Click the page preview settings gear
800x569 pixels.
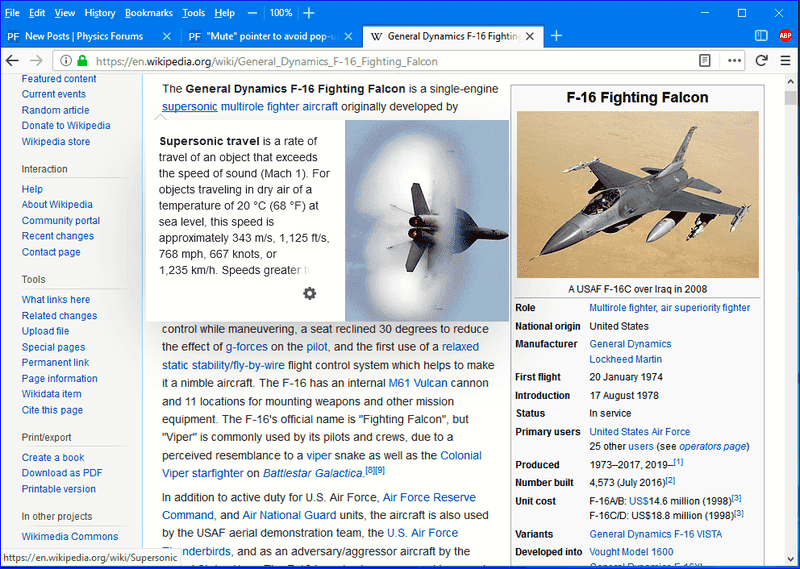310,293
